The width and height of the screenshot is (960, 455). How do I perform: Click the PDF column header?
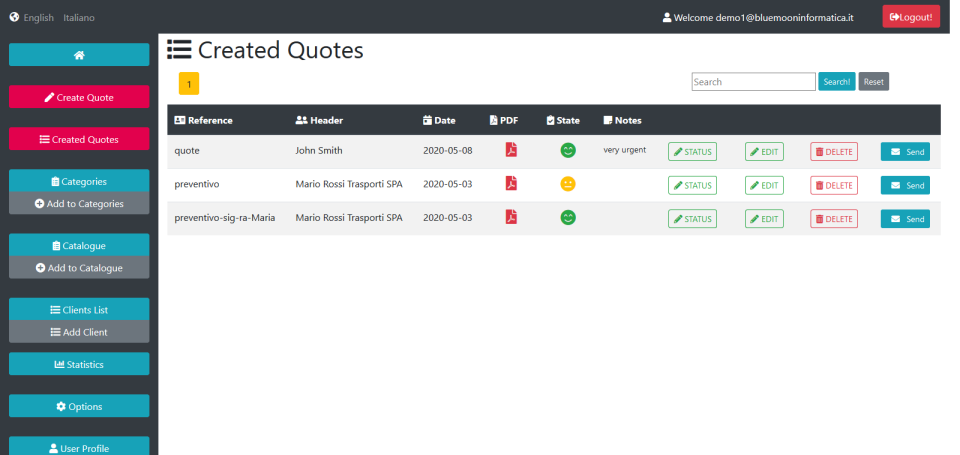tap(504, 120)
